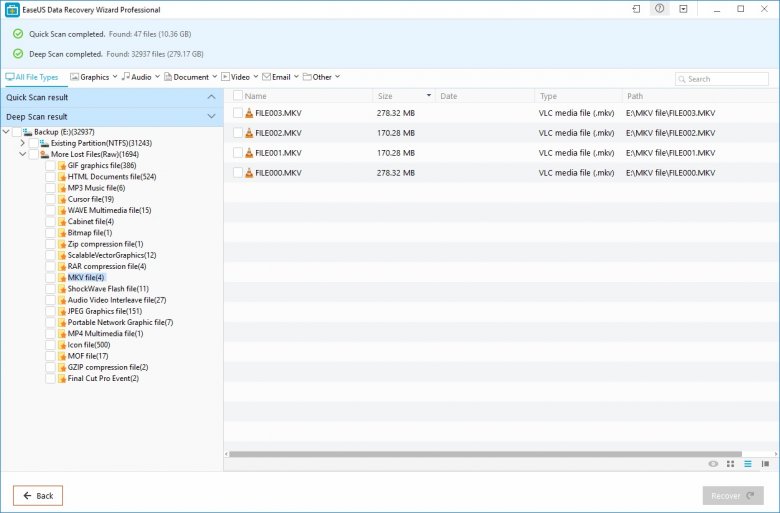780x513 pixels.
Task: Click VLC icon of FILE000.MKV
Action: coord(249,173)
